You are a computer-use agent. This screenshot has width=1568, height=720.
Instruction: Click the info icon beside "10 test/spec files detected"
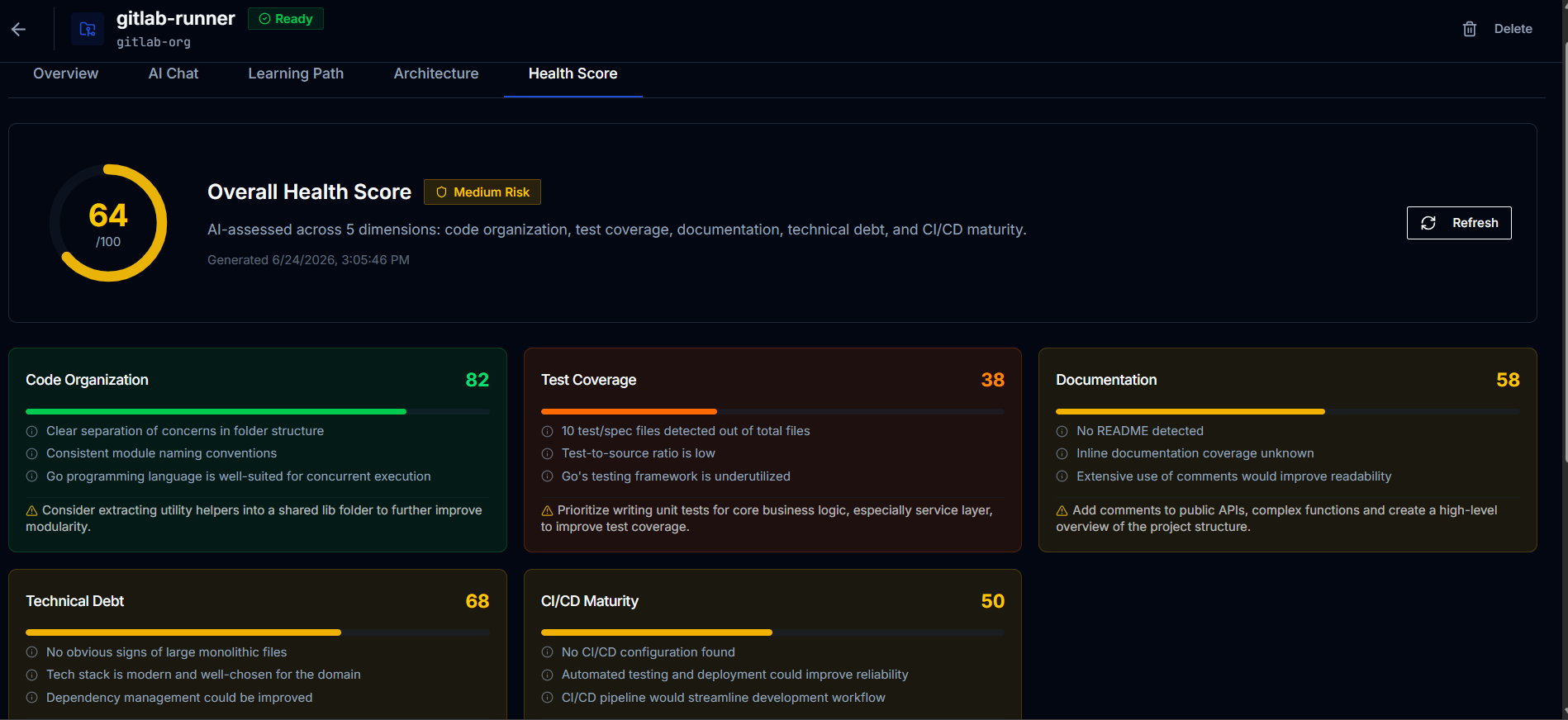click(x=547, y=431)
